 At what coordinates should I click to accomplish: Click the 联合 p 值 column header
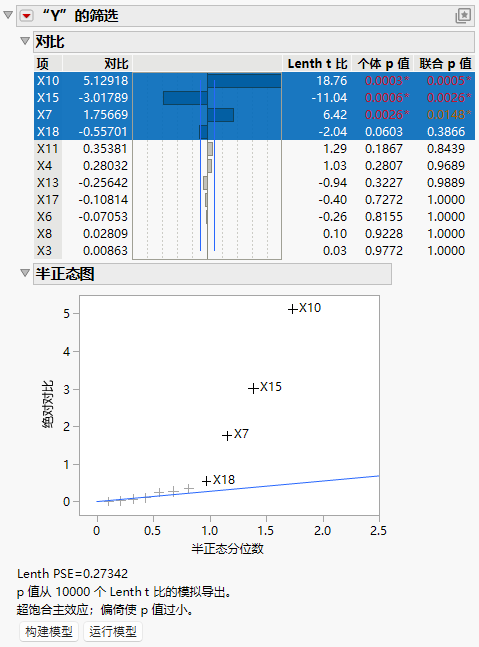(x=445, y=64)
